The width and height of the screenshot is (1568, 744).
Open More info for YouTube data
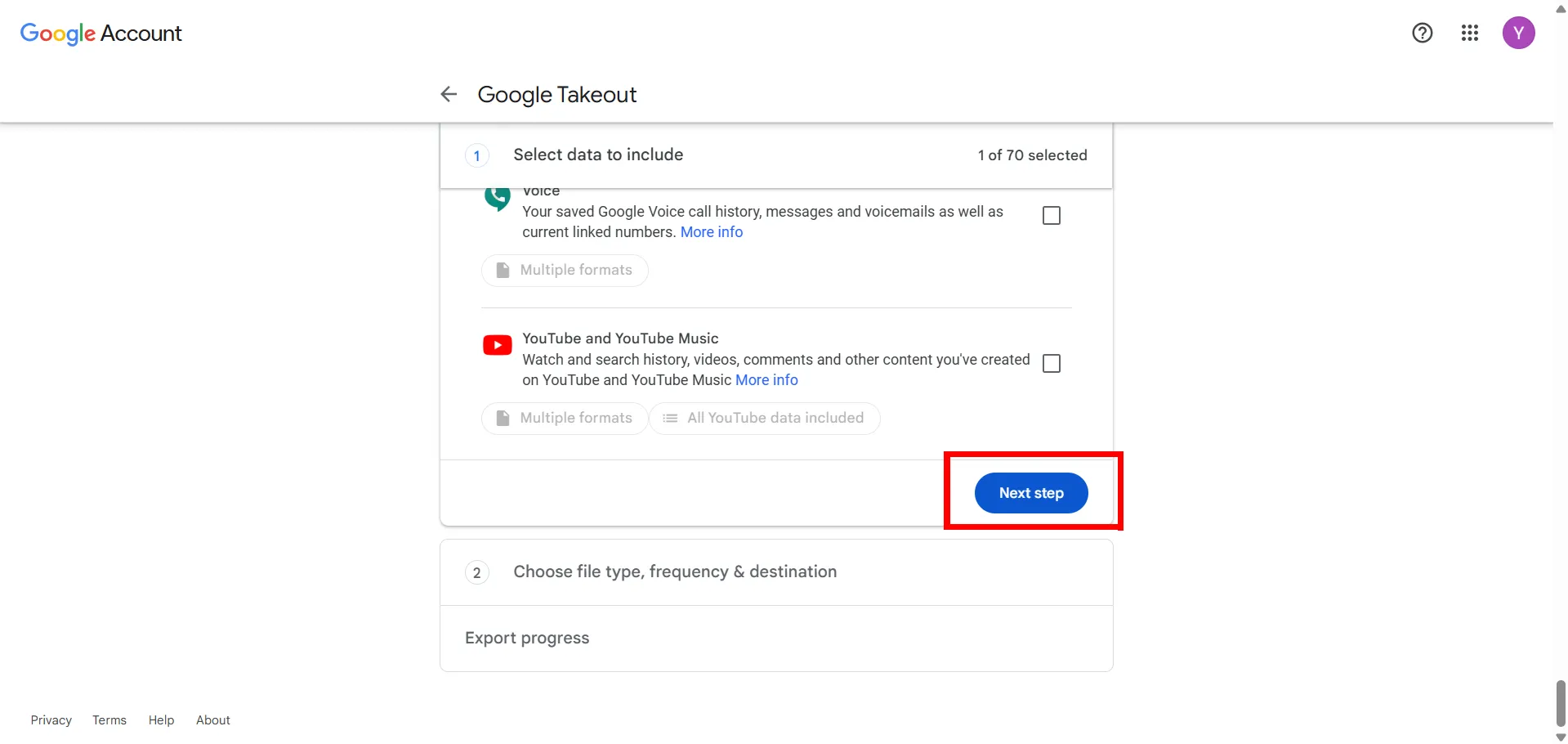tap(766, 379)
